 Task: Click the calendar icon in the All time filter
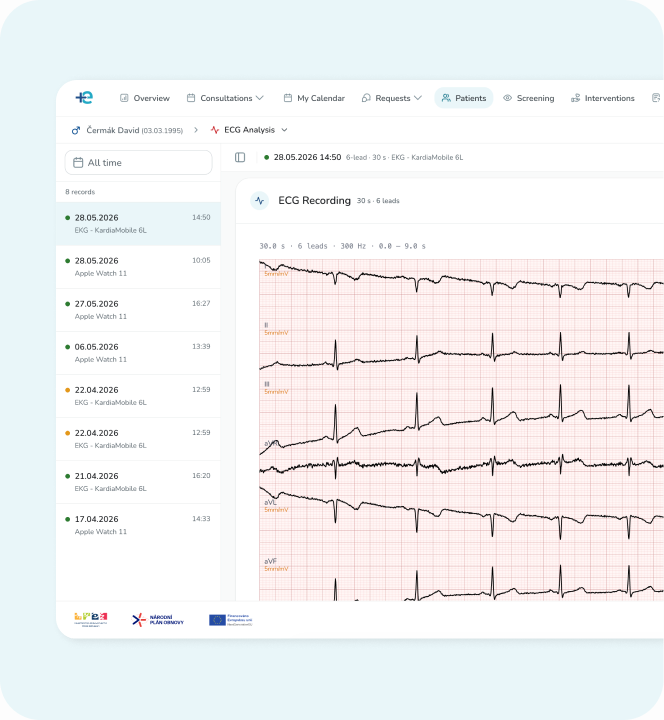click(x=78, y=163)
